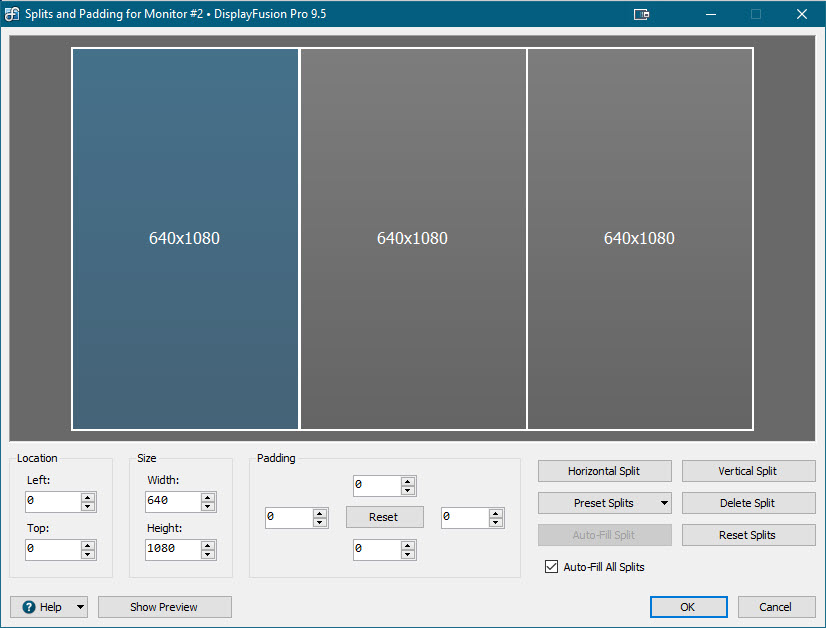
Task: Click the Left location input field
Action: [x=53, y=501]
